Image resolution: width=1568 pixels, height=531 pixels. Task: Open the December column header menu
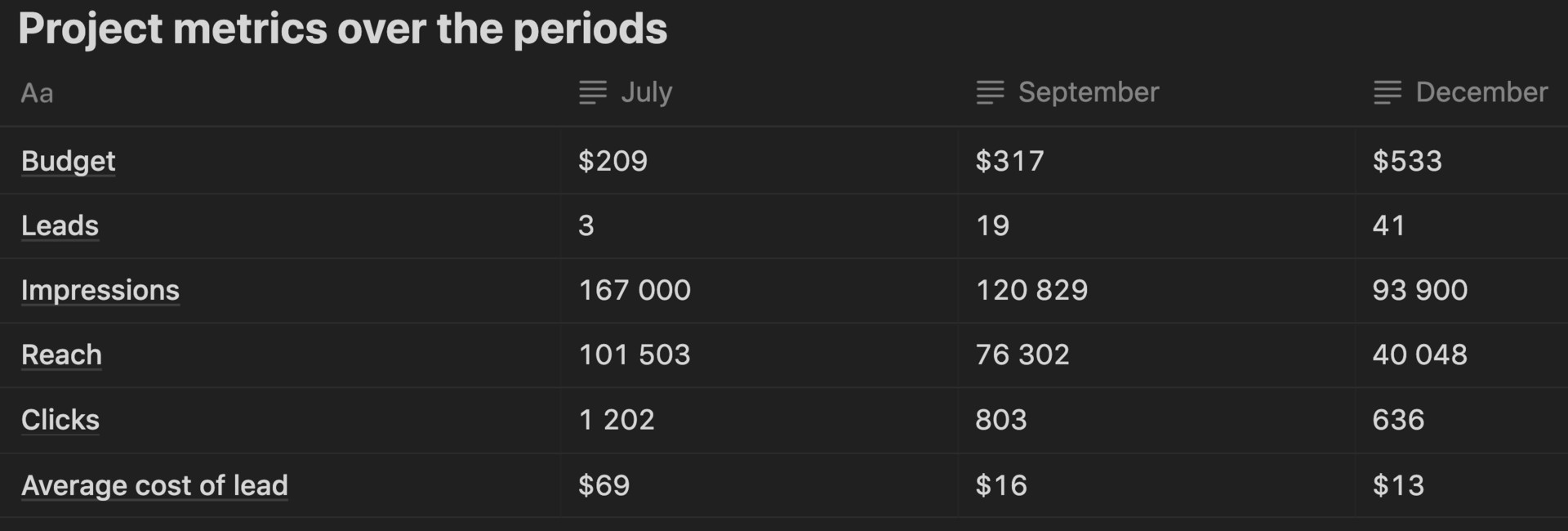[x=1481, y=92]
